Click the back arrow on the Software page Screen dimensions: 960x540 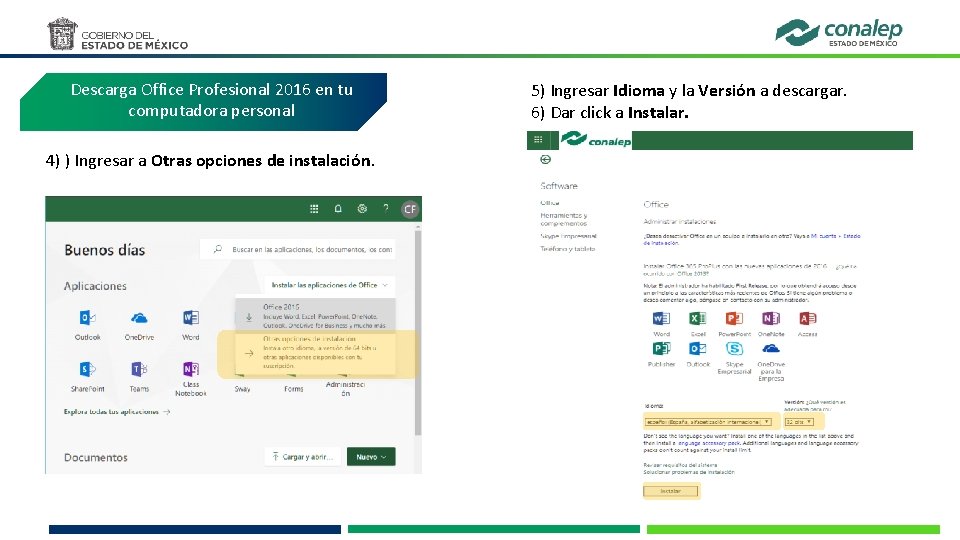click(x=546, y=159)
